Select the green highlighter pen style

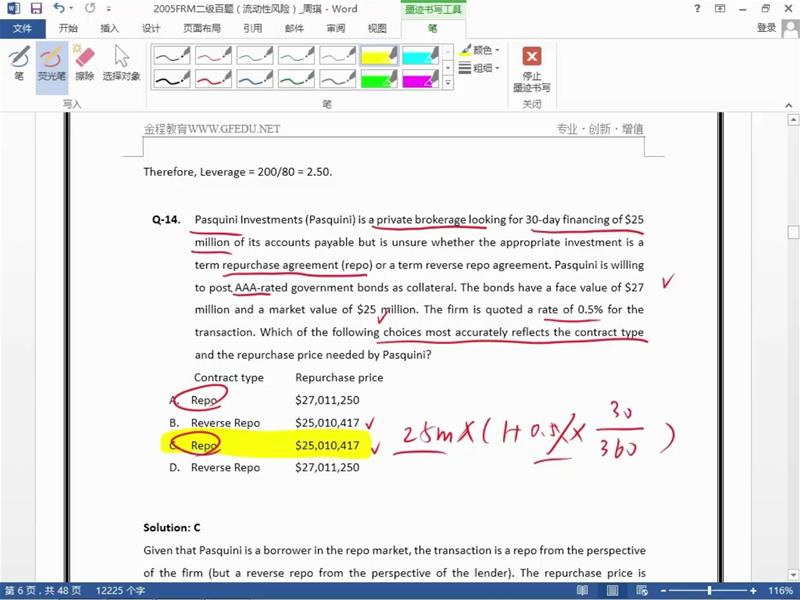(x=379, y=79)
